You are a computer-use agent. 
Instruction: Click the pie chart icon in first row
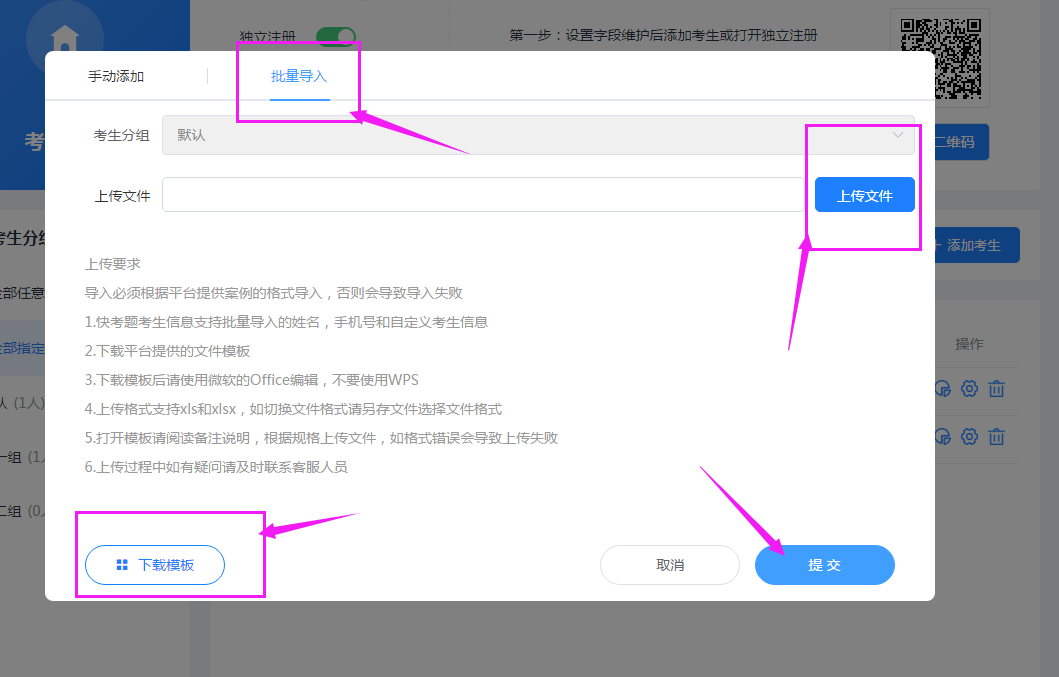[942, 389]
